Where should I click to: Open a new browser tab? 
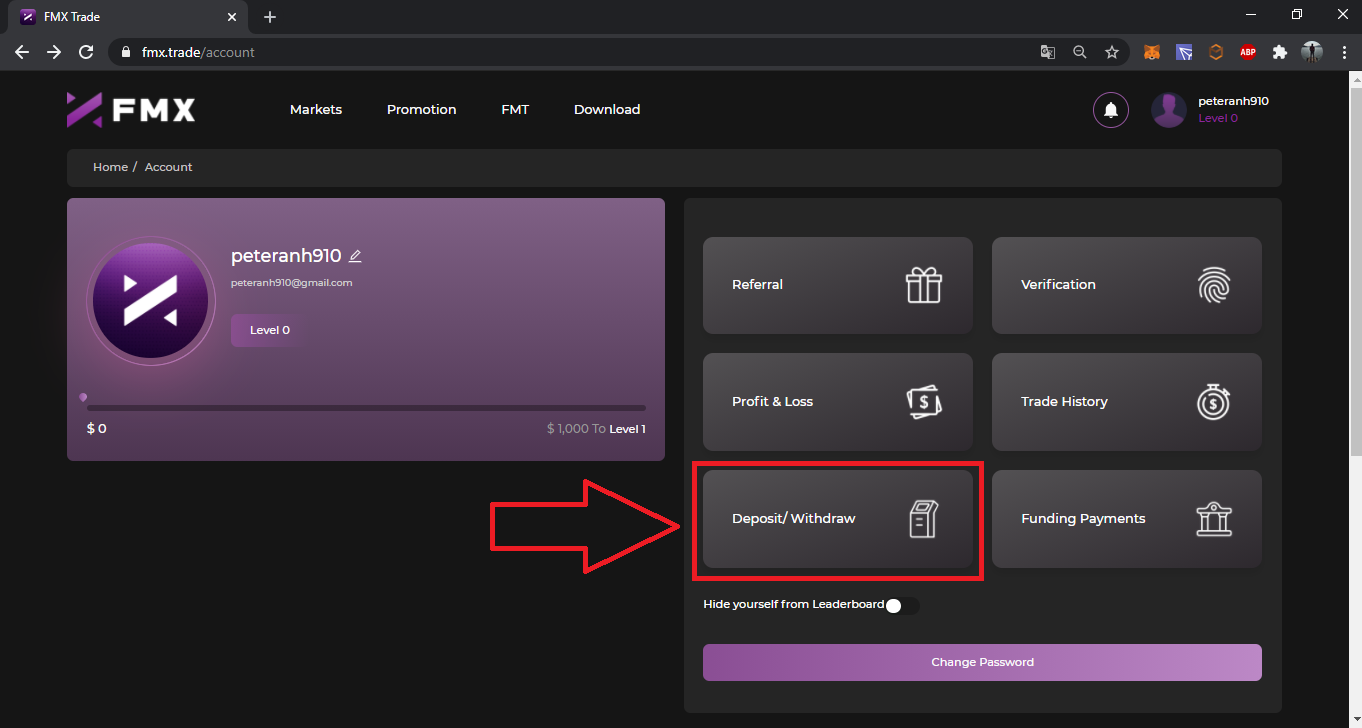(x=269, y=17)
